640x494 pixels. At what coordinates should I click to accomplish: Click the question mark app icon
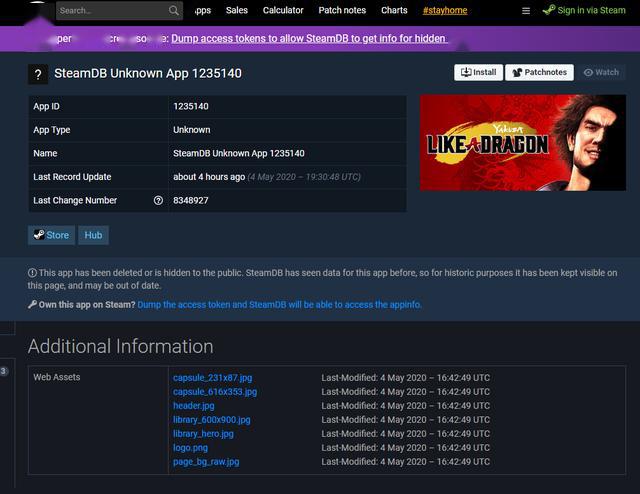[38, 74]
